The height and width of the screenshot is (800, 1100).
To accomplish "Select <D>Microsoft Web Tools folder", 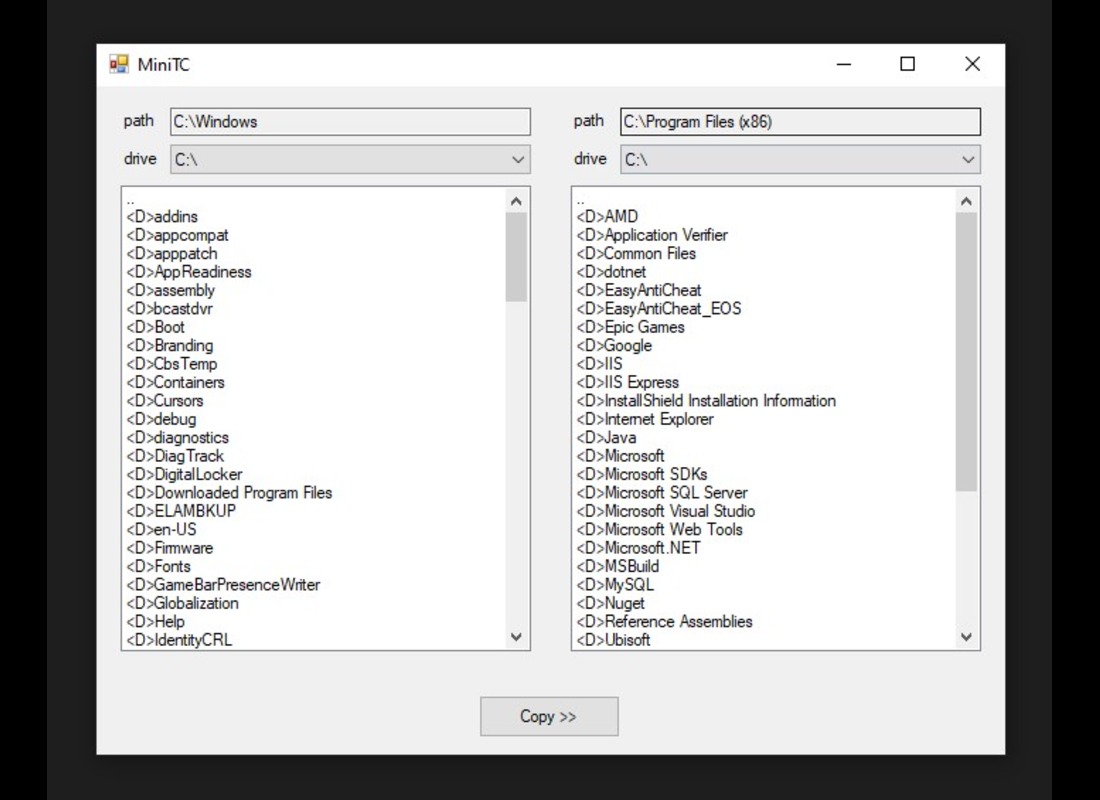I will tap(659, 529).
